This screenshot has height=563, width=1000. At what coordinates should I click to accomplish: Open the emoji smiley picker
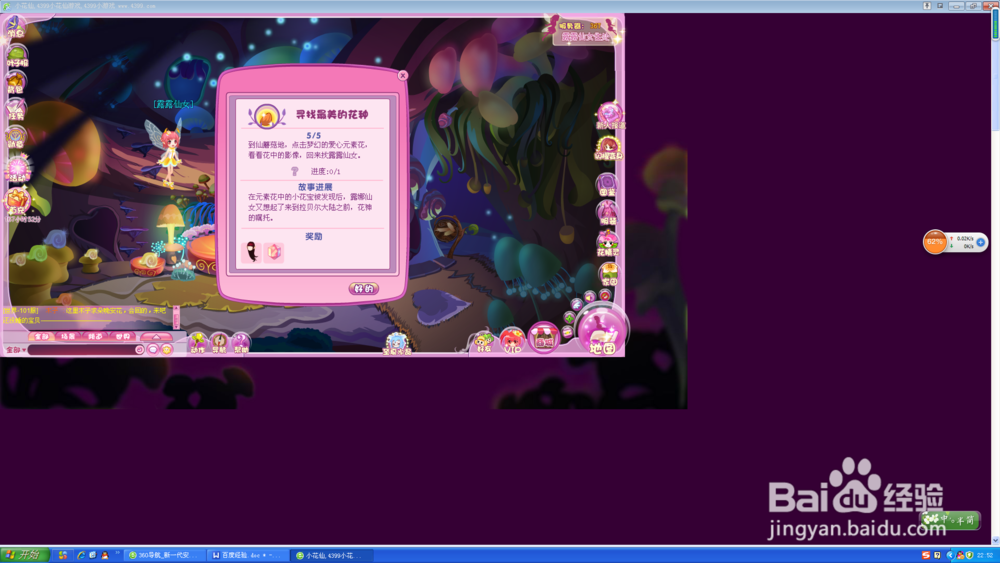coord(166,349)
